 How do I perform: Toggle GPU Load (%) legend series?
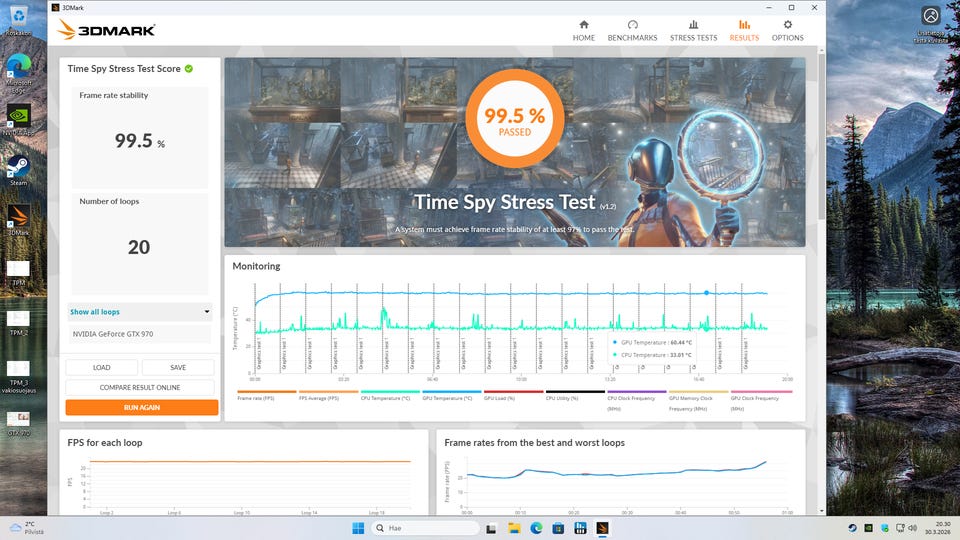pyautogui.click(x=513, y=396)
